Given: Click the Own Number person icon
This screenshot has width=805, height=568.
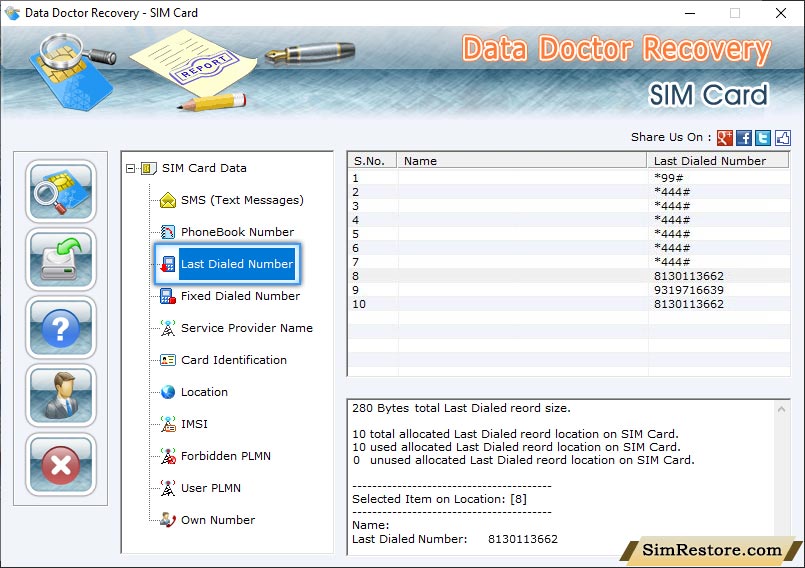Looking at the screenshot, I should [x=168, y=520].
